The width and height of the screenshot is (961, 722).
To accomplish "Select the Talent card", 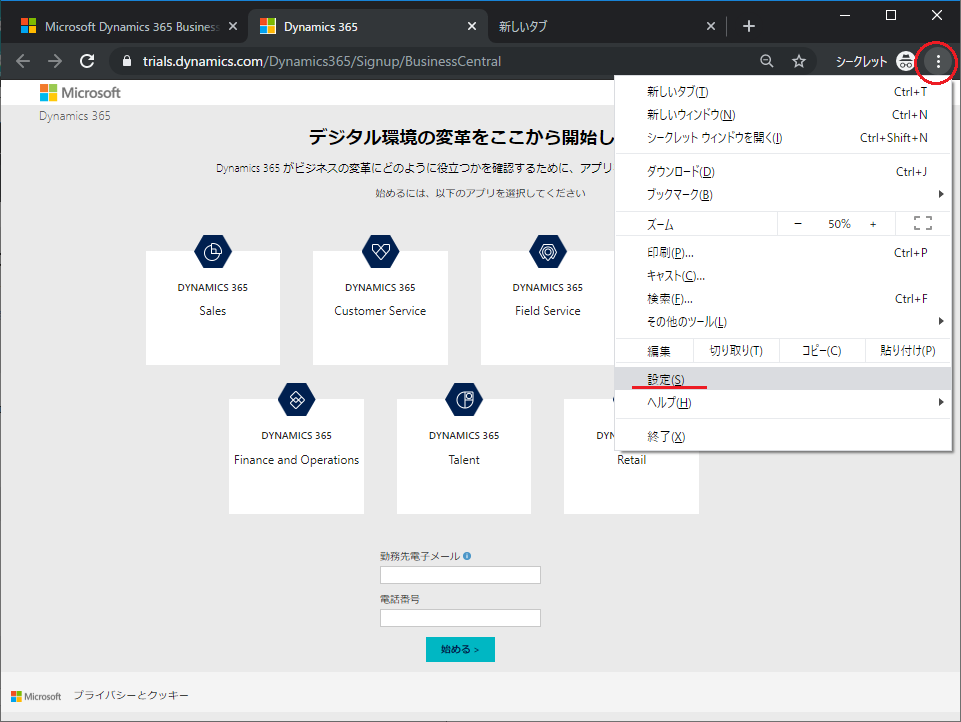I will tap(464, 457).
